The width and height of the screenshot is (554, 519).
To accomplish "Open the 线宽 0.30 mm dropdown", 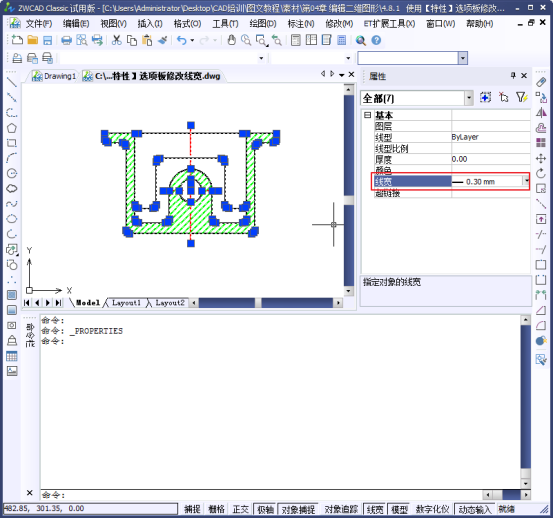I will pos(526,181).
